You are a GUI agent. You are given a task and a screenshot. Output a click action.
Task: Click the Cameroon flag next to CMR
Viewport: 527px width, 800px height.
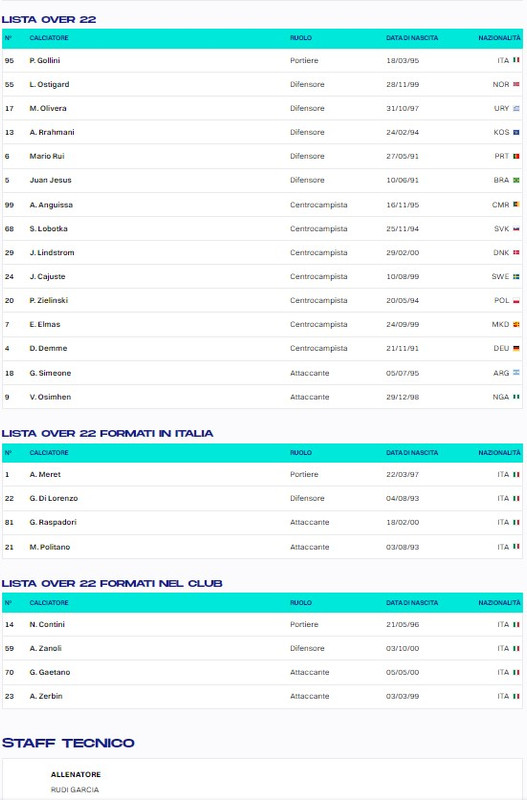pyautogui.click(x=516, y=205)
